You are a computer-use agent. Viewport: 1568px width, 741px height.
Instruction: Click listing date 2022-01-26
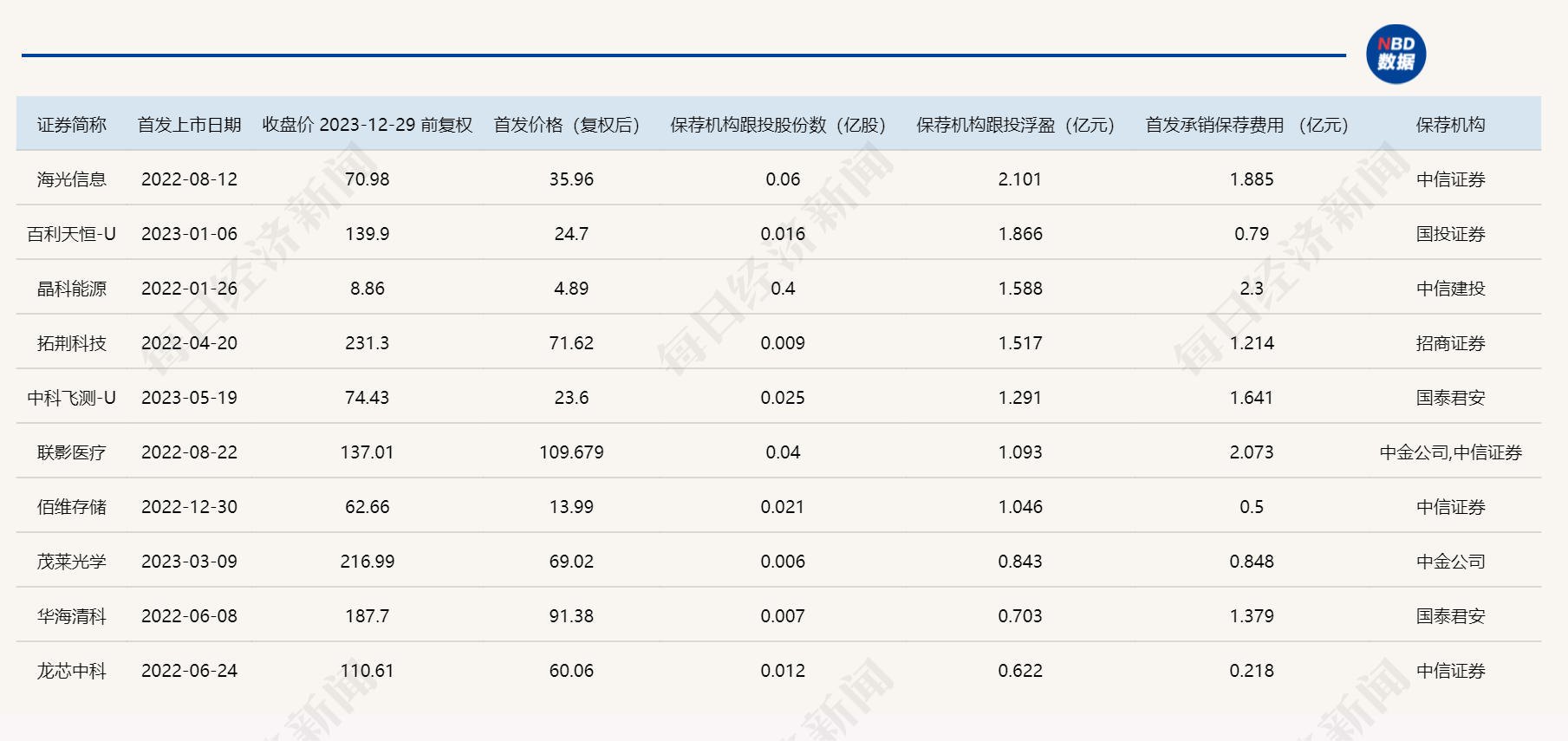point(189,289)
